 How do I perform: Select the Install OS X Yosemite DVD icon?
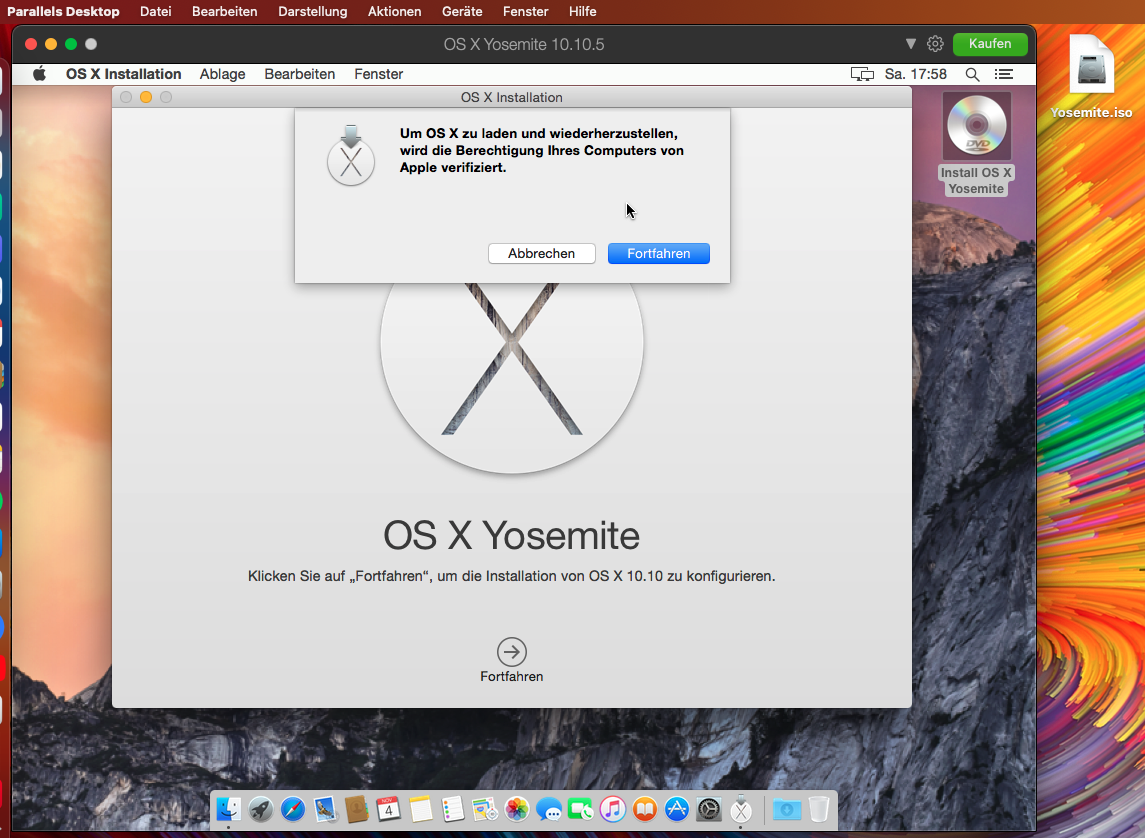(x=976, y=126)
